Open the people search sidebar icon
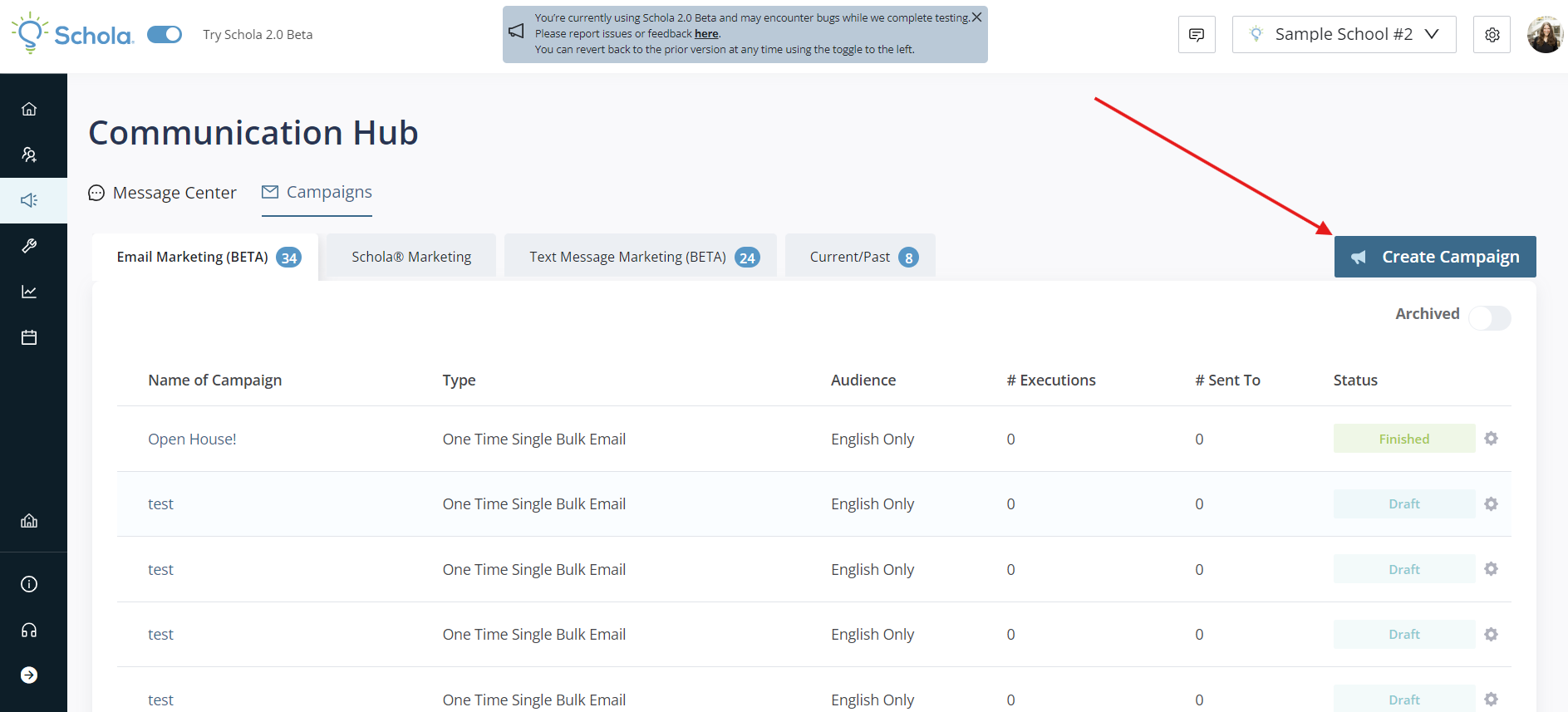 [x=29, y=155]
